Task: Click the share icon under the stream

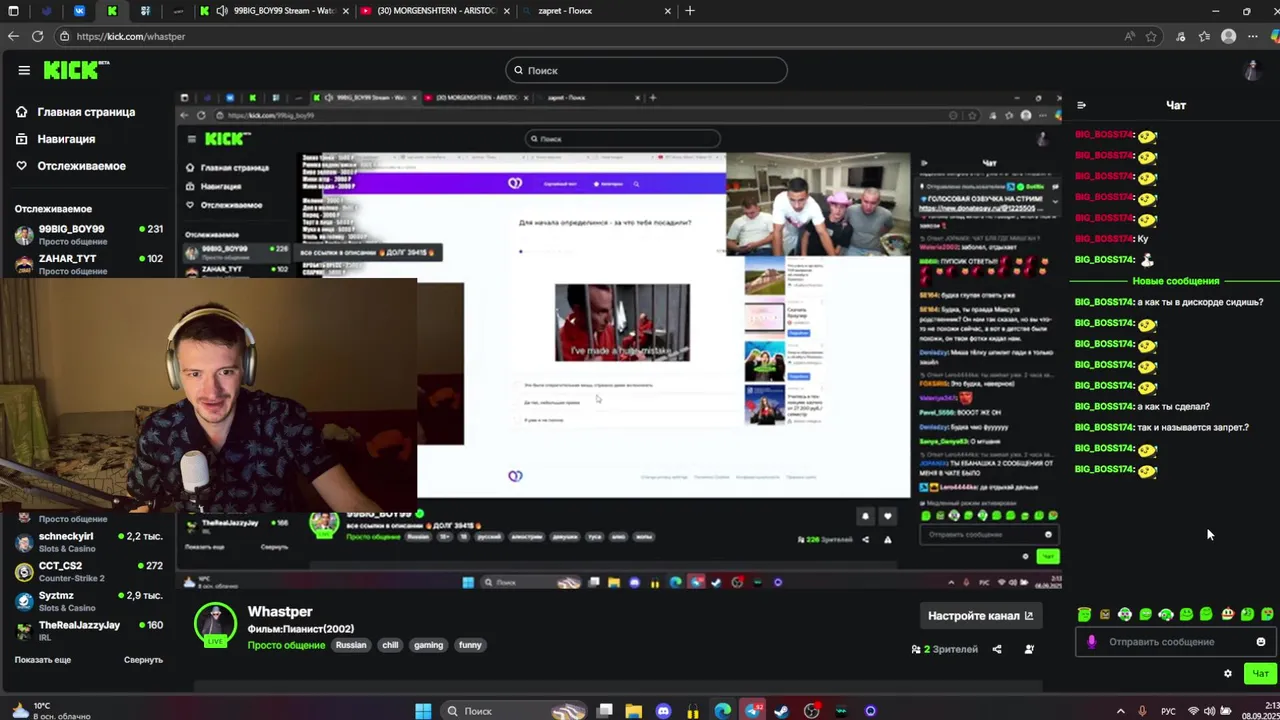Action: point(996,649)
